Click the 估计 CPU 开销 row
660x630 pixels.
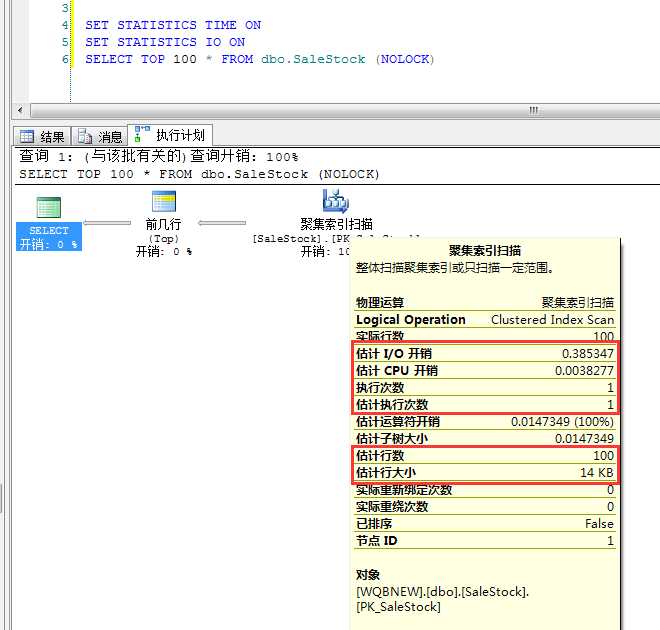pos(484,370)
